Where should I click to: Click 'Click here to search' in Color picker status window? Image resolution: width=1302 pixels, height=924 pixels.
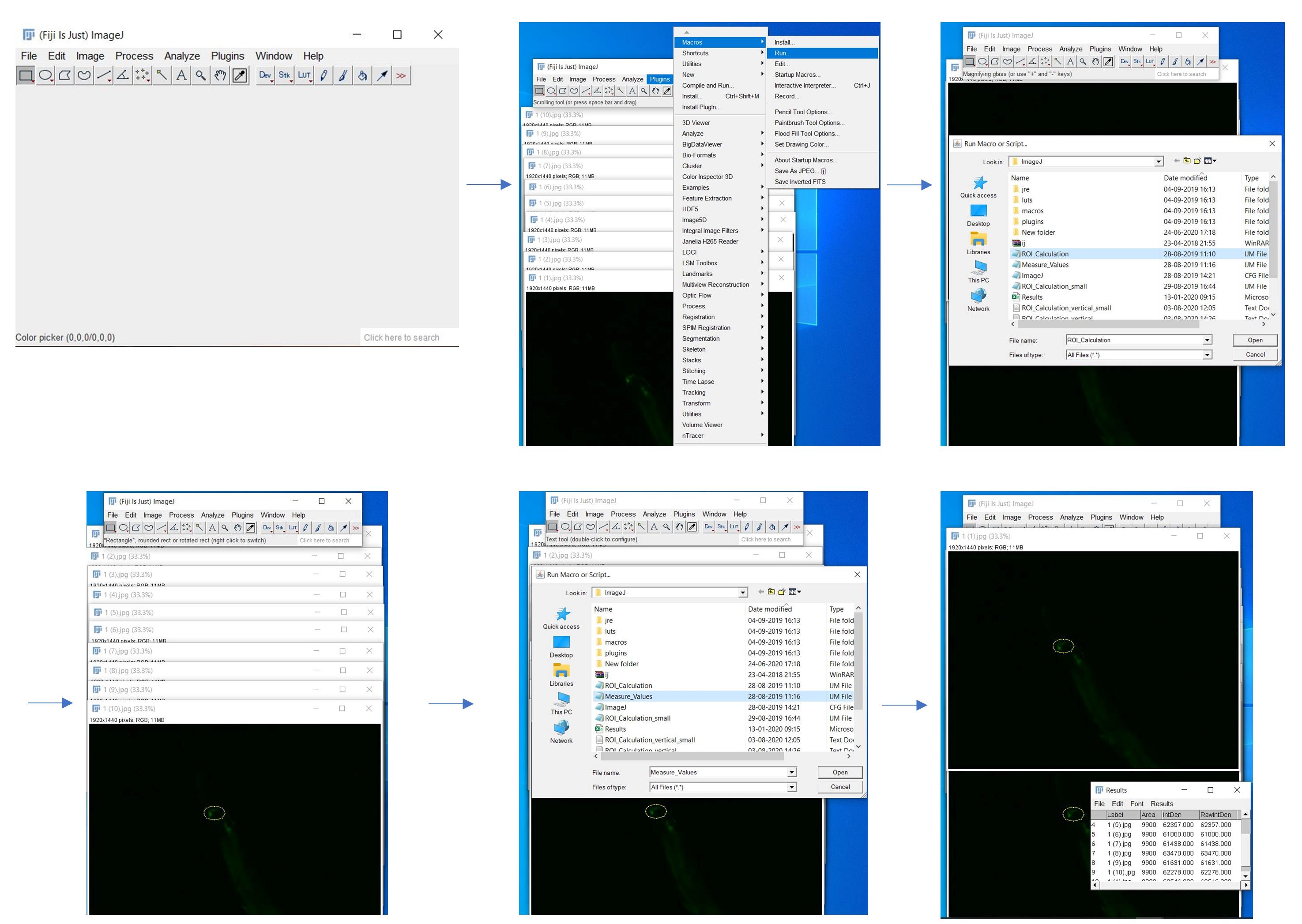coord(401,338)
